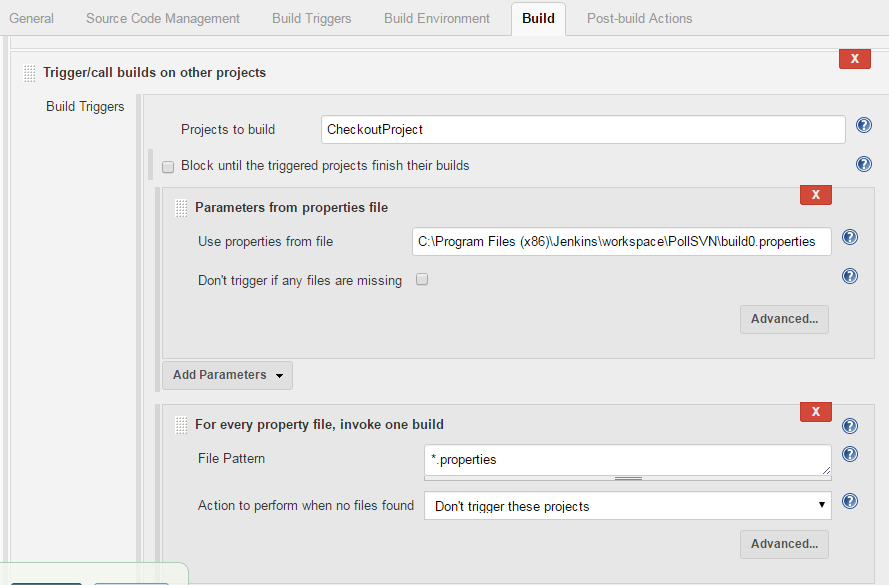Open the Add Parameters dropdown
The width and height of the screenshot is (889, 585).
227,375
